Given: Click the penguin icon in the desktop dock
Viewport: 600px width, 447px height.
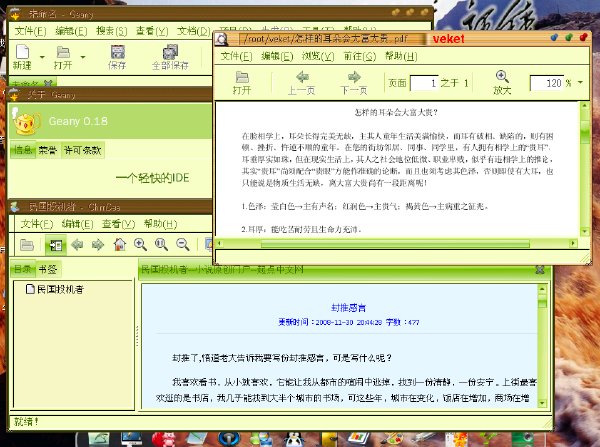Looking at the screenshot, I should [x=295, y=440].
